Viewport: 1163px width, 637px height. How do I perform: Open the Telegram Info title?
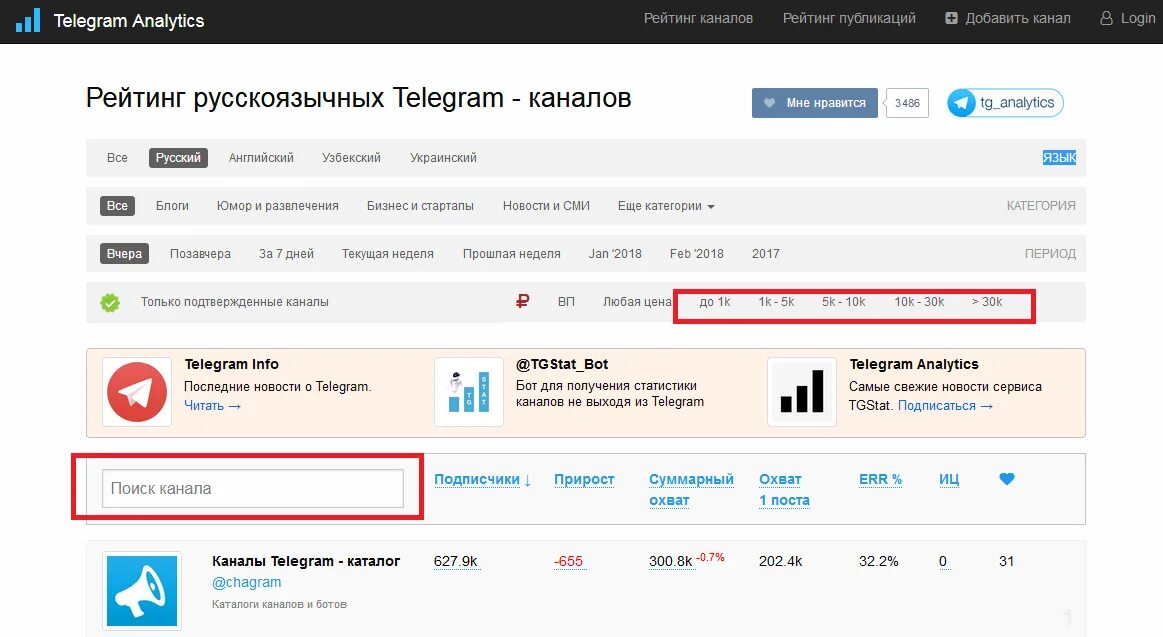tap(231, 364)
